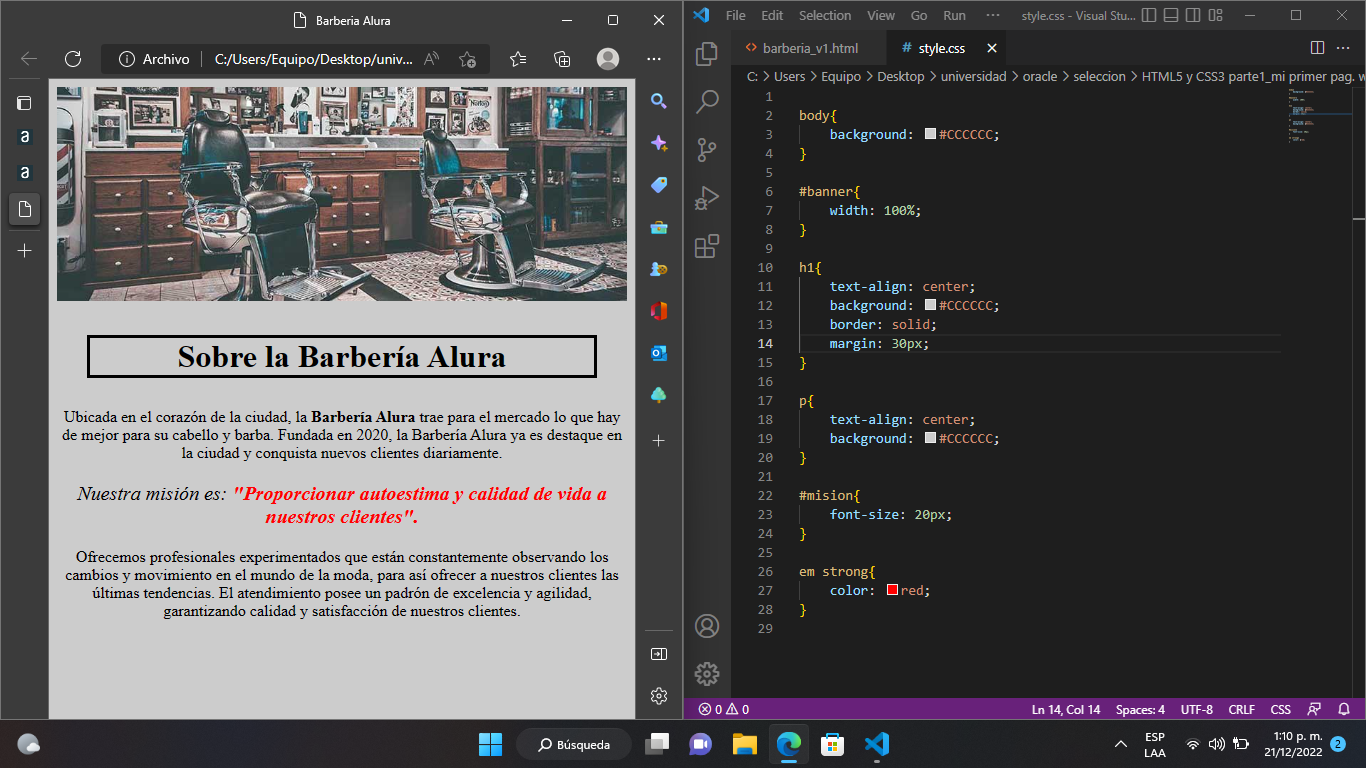Open the feedback icon in status bar

coord(1315,709)
